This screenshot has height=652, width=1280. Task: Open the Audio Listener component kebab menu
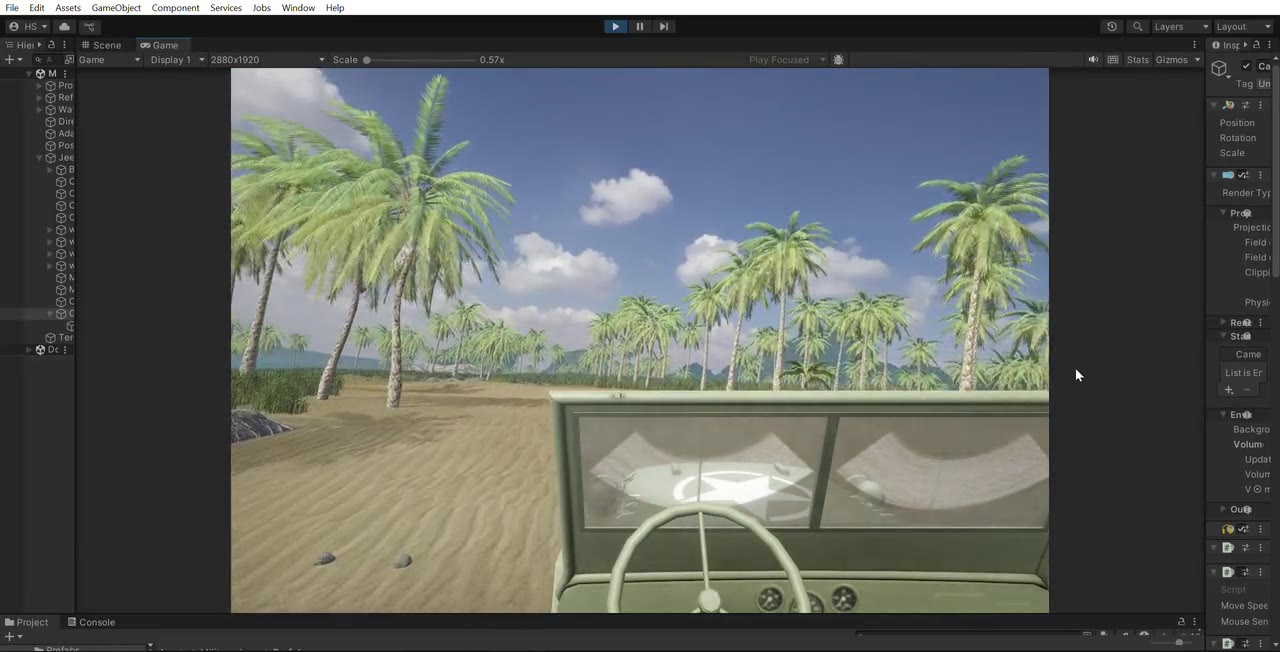[1260, 529]
